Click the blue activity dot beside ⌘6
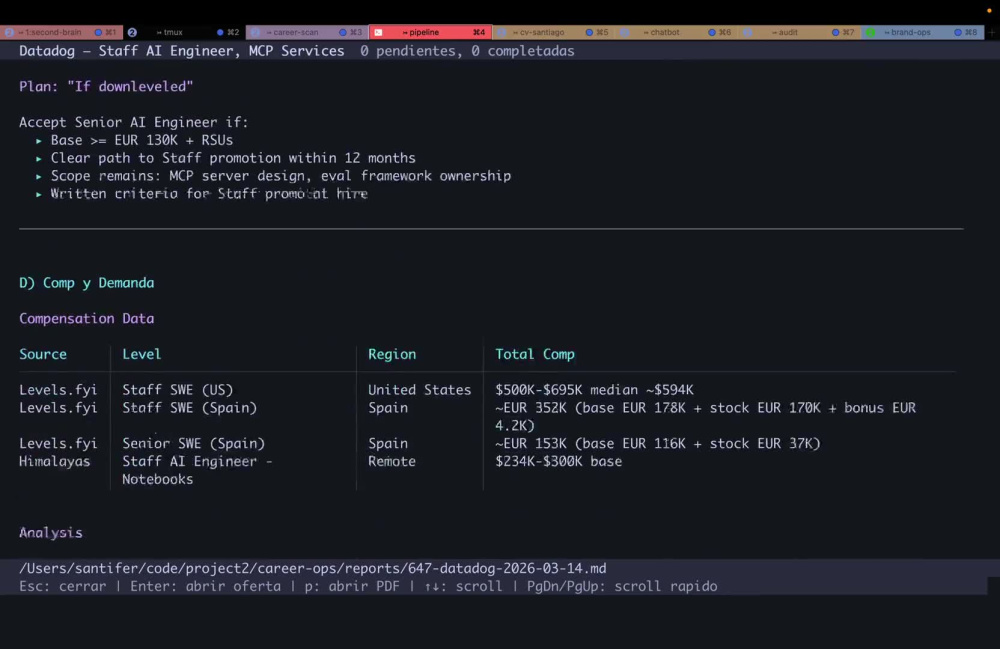 click(x=712, y=32)
